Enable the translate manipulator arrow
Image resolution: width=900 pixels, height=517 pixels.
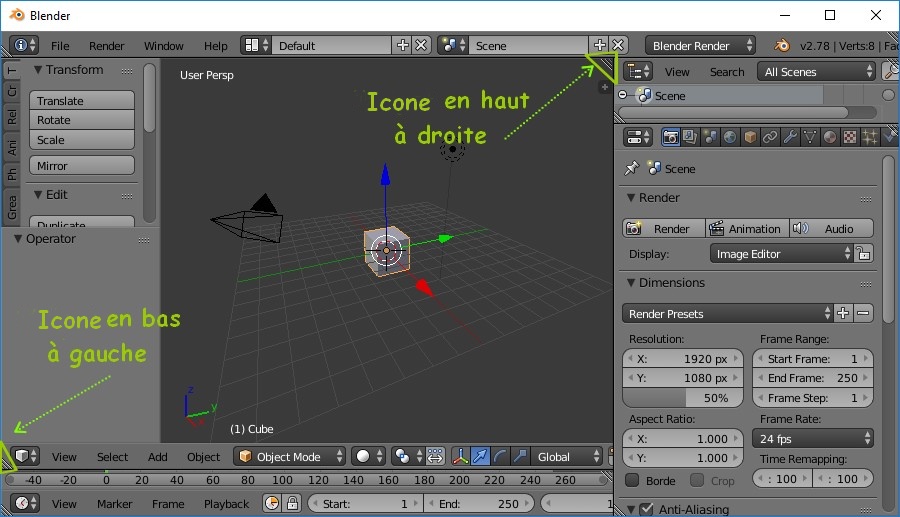(480, 456)
